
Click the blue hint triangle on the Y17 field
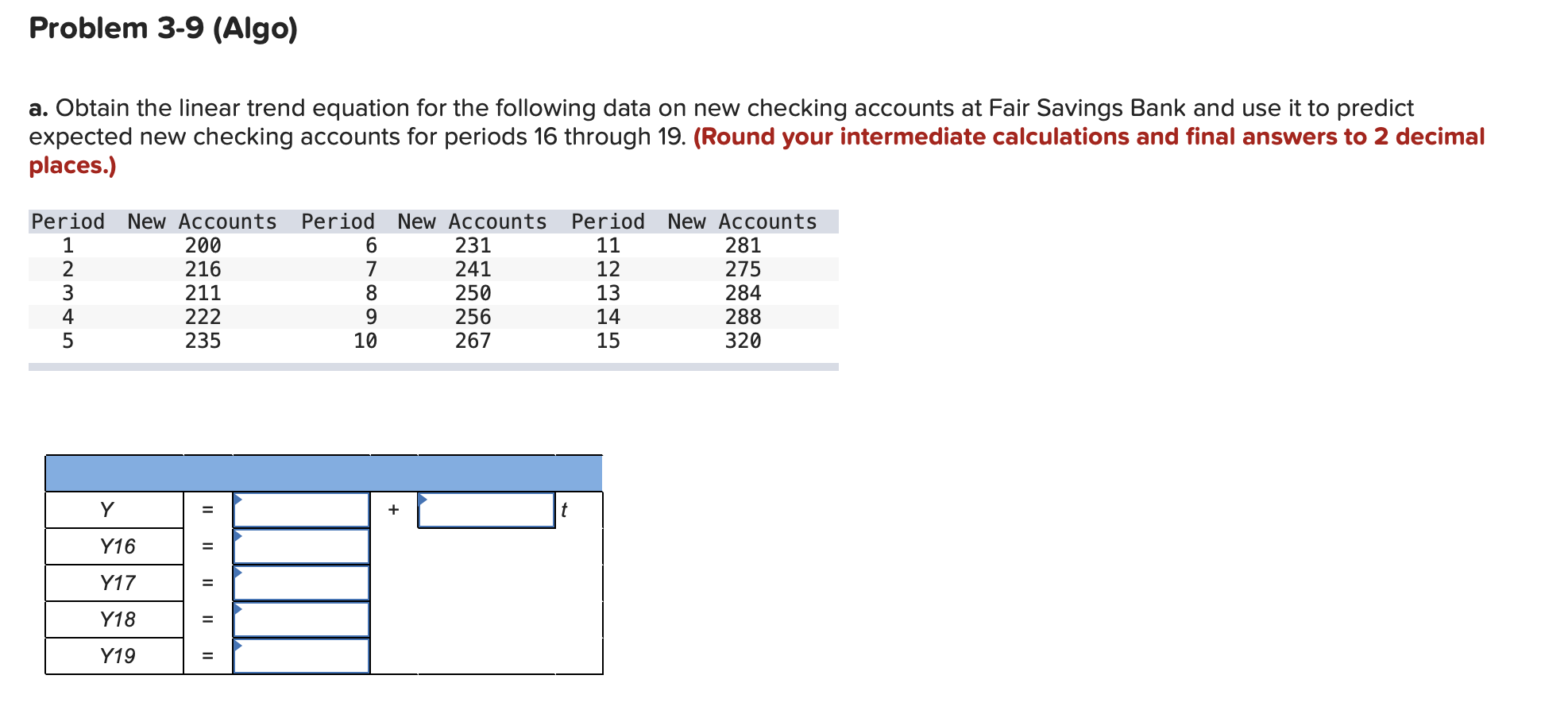coord(239,573)
